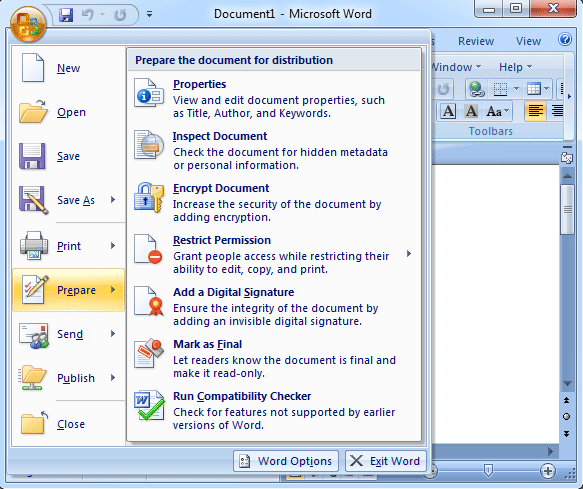Expand the Send submenu arrow
583x489 pixels.
pyautogui.click(x=113, y=334)
